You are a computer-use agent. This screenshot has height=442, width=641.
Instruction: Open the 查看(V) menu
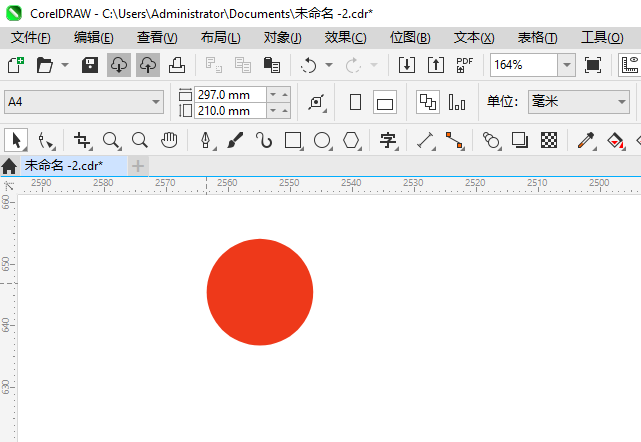[x=157, y=38]
